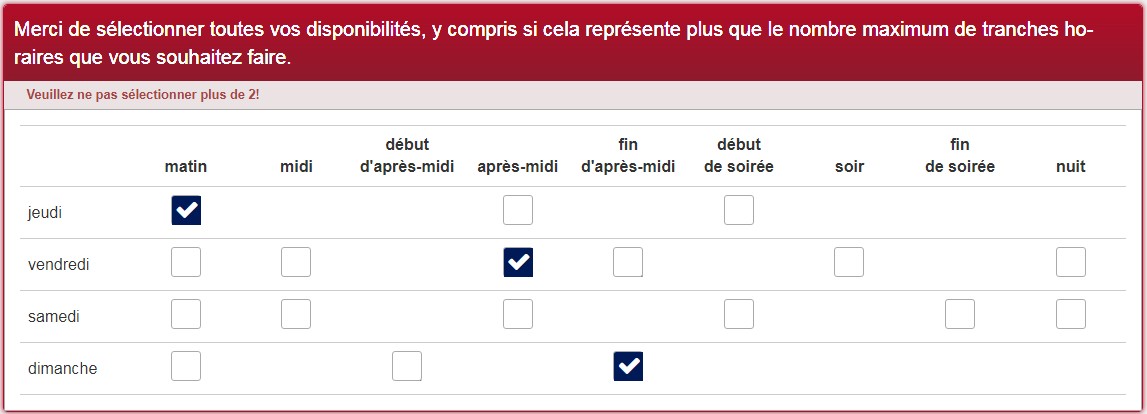Check the vendredi midi box

(x=296, y=263)
